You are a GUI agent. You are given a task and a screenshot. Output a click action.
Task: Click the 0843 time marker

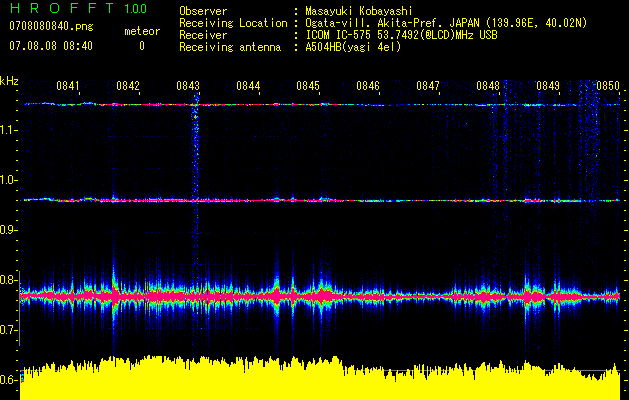[x=188, y=87]
